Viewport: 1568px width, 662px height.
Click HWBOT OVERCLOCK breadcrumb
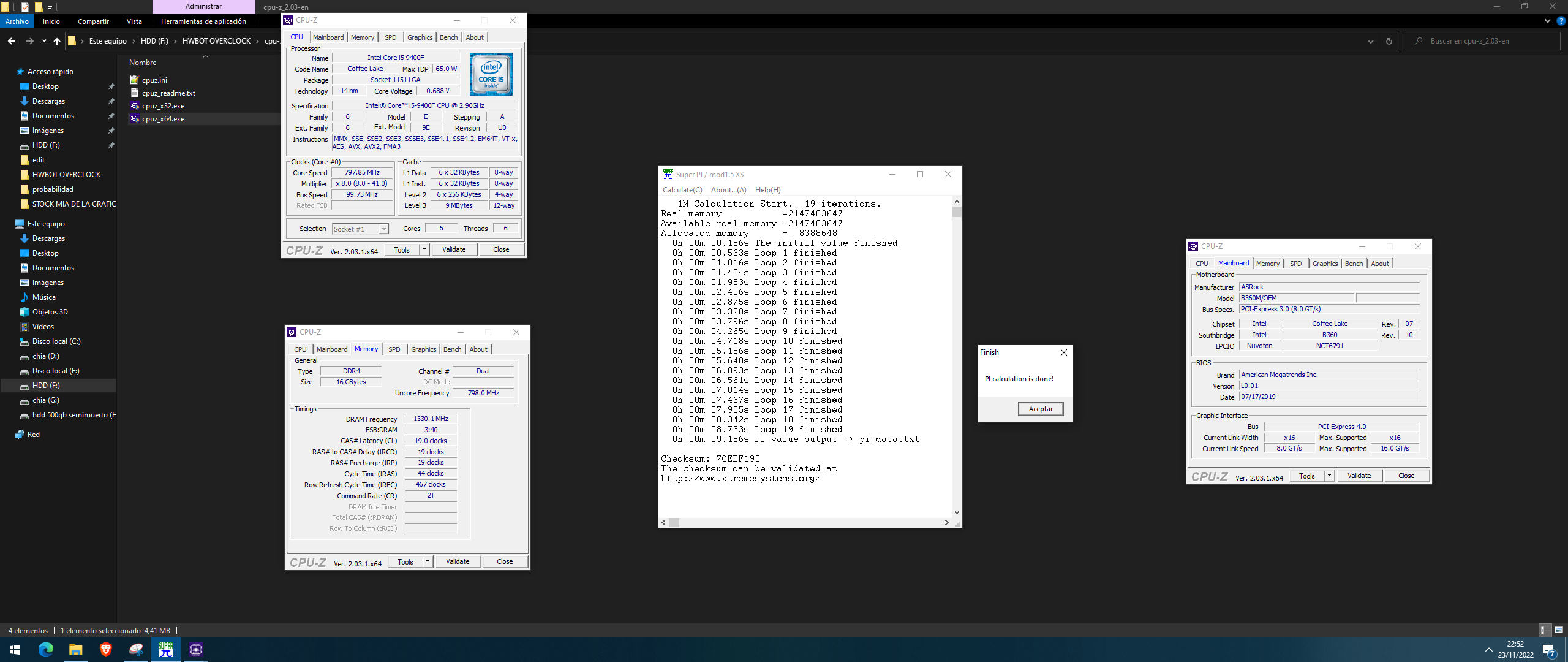[216, 41]
